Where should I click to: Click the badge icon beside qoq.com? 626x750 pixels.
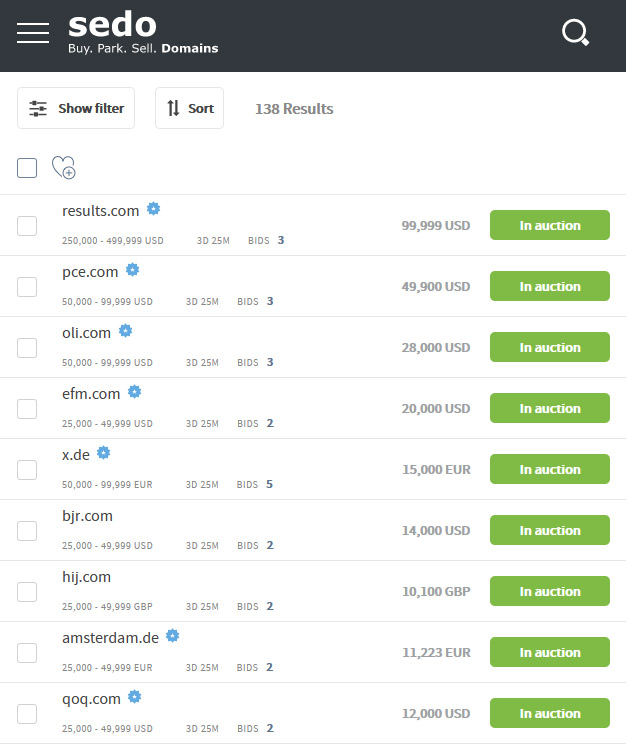135,697
